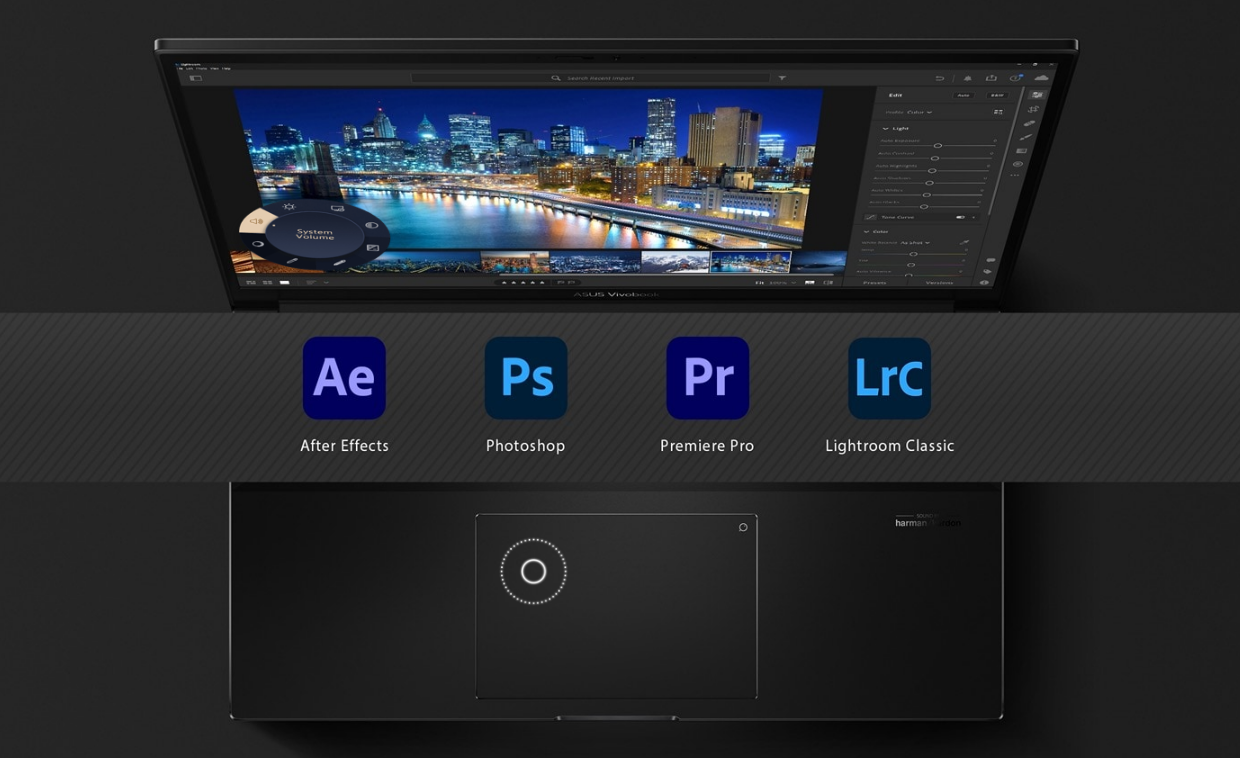This screenshot has height=758, width=1240.
Task: Open the Presets tab at panel bottom
Action: pyautogui.click(x=874, y=283)
